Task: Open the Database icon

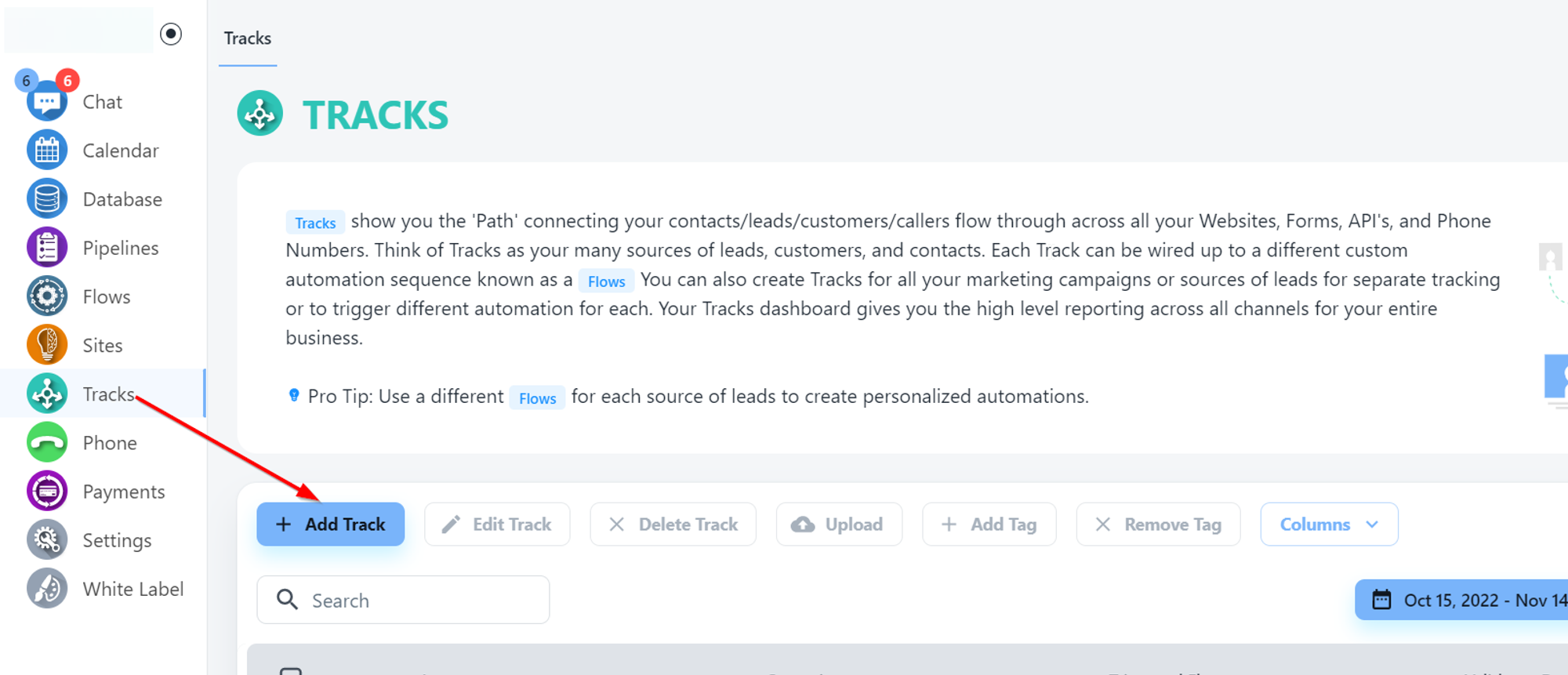Action: [47, 199]
